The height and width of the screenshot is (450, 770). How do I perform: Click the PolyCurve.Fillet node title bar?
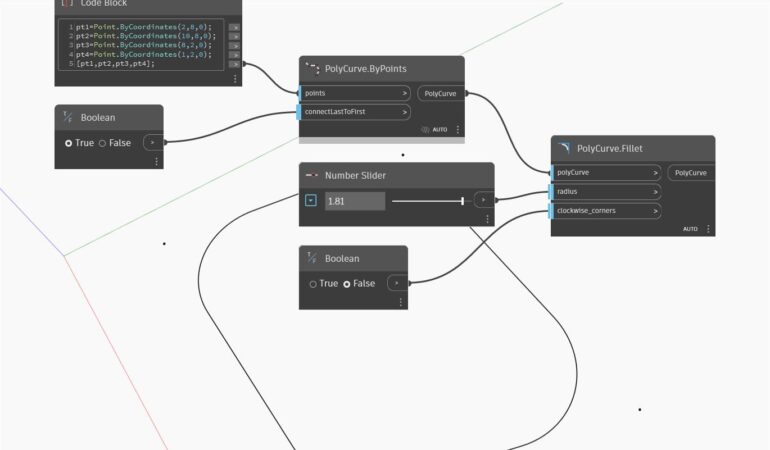610,148
